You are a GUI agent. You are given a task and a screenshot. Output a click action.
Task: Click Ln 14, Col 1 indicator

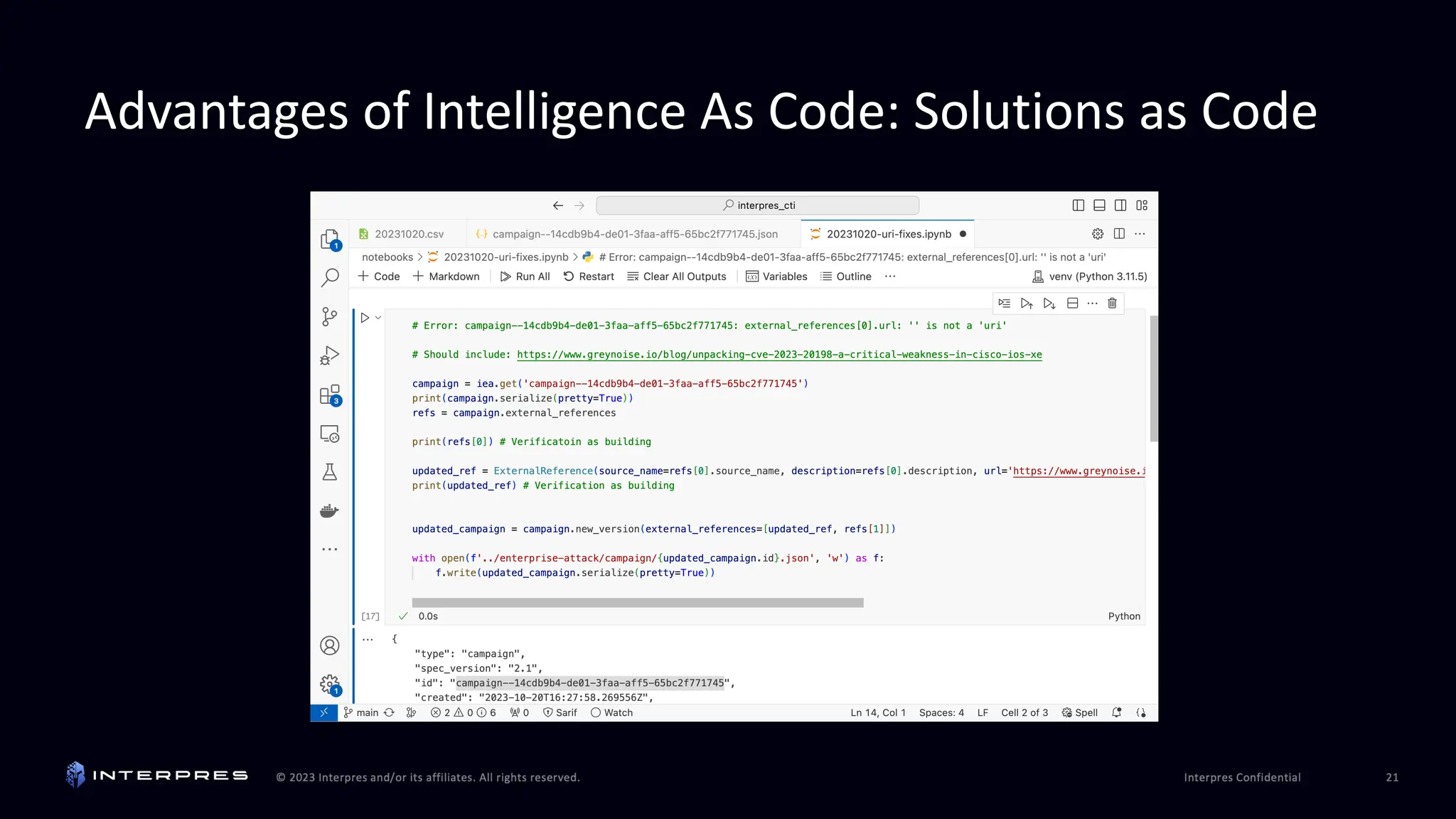click(878, 712)
